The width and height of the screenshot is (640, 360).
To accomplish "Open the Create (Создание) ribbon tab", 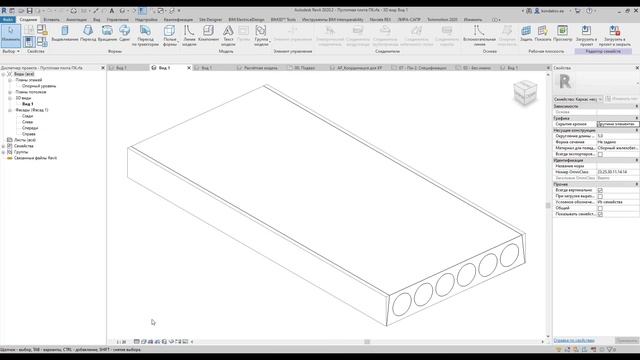I will point(28,20).
